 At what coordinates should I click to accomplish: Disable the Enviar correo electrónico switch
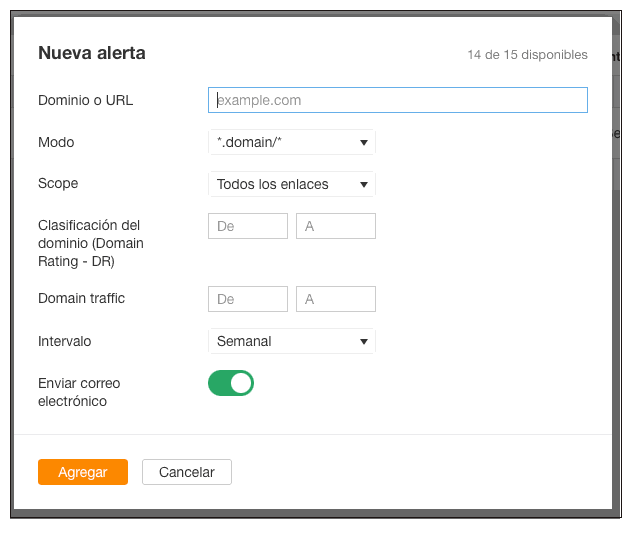[231, 383]
